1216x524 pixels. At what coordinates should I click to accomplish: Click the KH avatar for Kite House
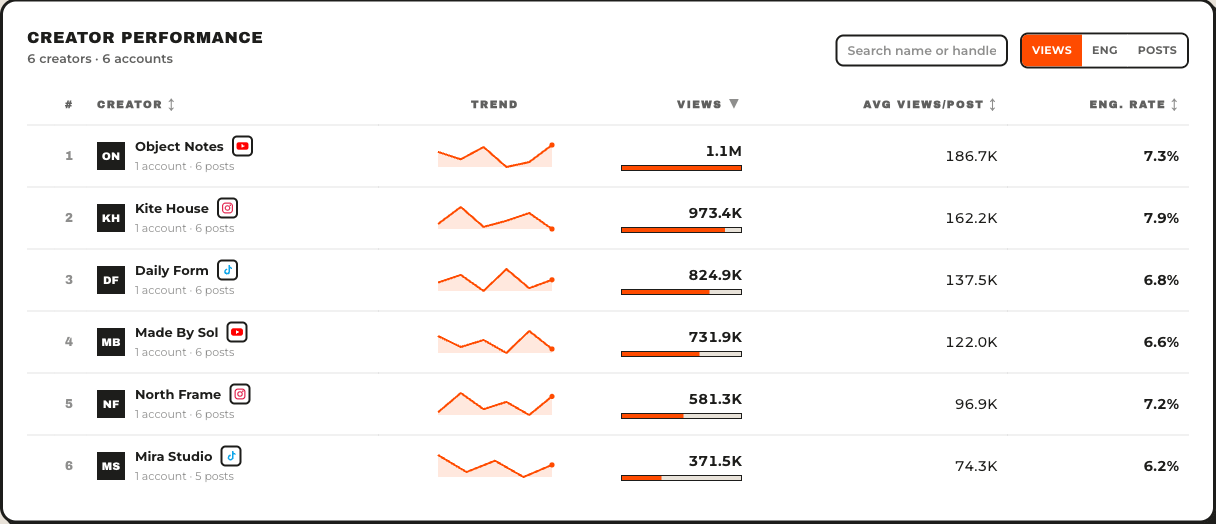111,218
